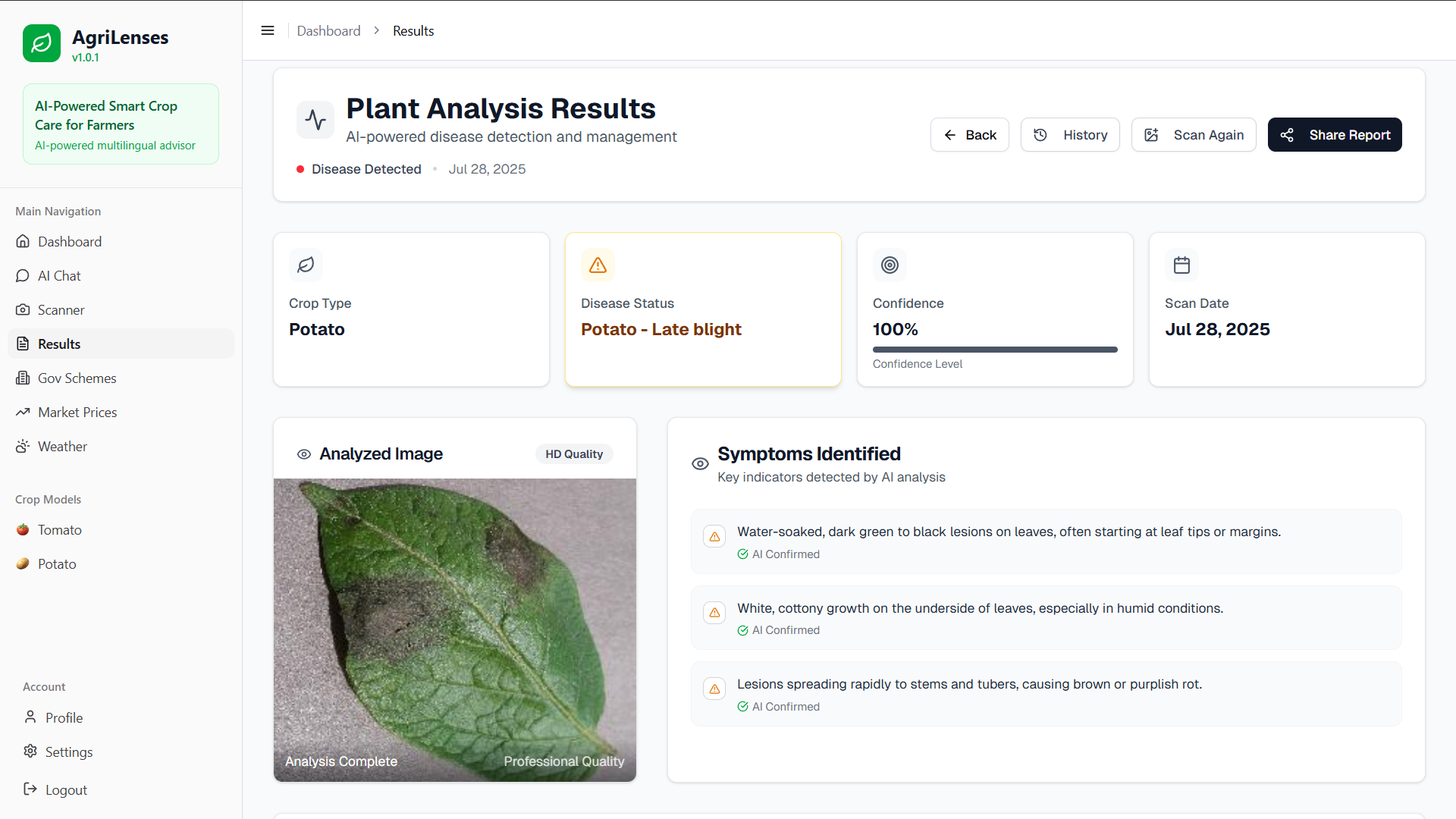Screen dimensions: 1456x819
Task: Click the 'Analysis Complete' image caption
Action: tap(341, 761)
